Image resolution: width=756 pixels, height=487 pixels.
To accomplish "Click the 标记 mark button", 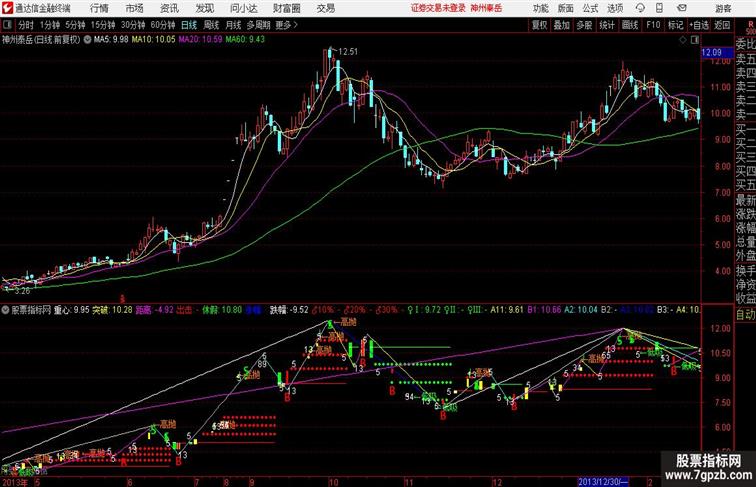I will point(675,25).
